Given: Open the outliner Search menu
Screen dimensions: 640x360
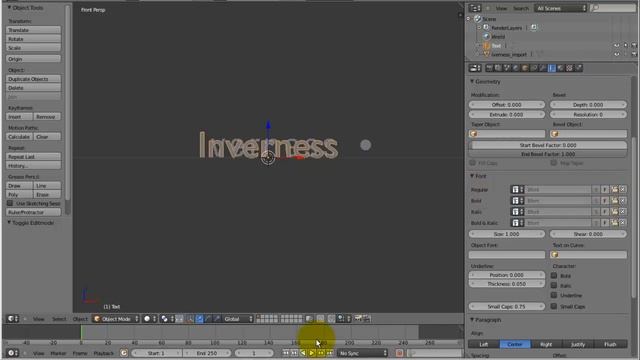Looking at the screenshot, I should pyautogui.click(x=520, y=8).
